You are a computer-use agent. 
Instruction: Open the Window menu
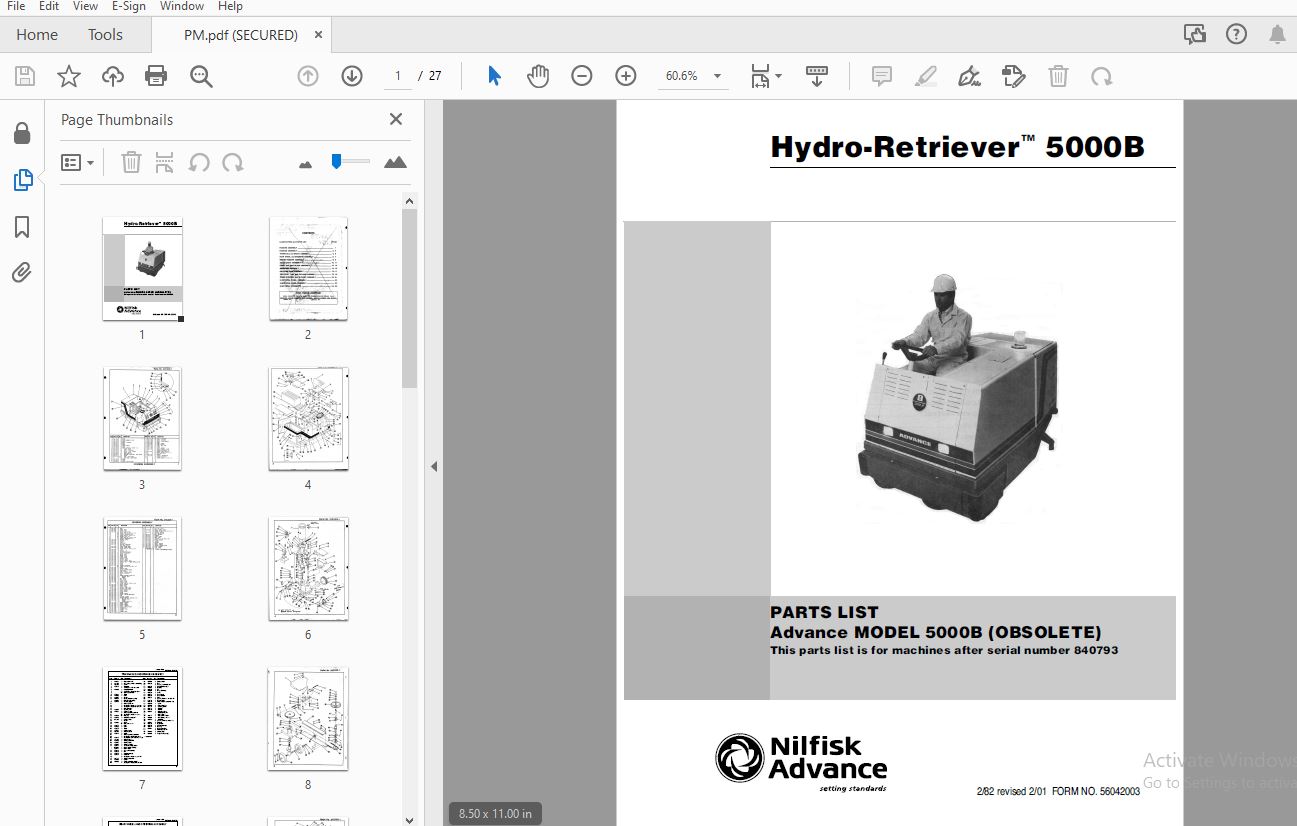(x=182, y=6)
